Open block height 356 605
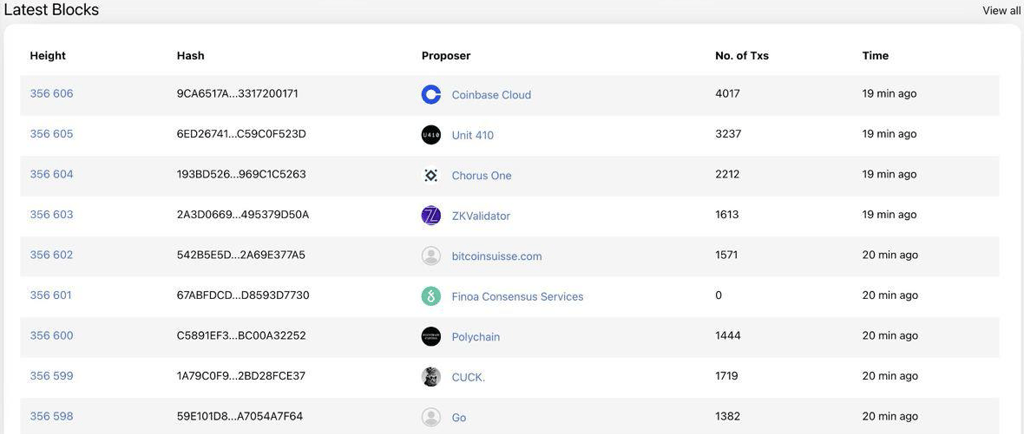The height and width of the screenshot is (434, 1024). pos(51,134)
